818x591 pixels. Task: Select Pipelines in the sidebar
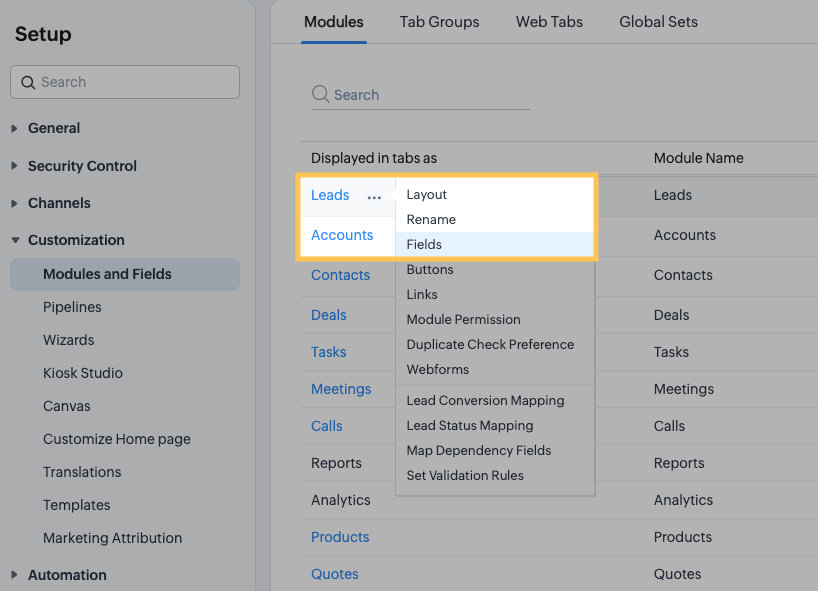pos(72,307)
